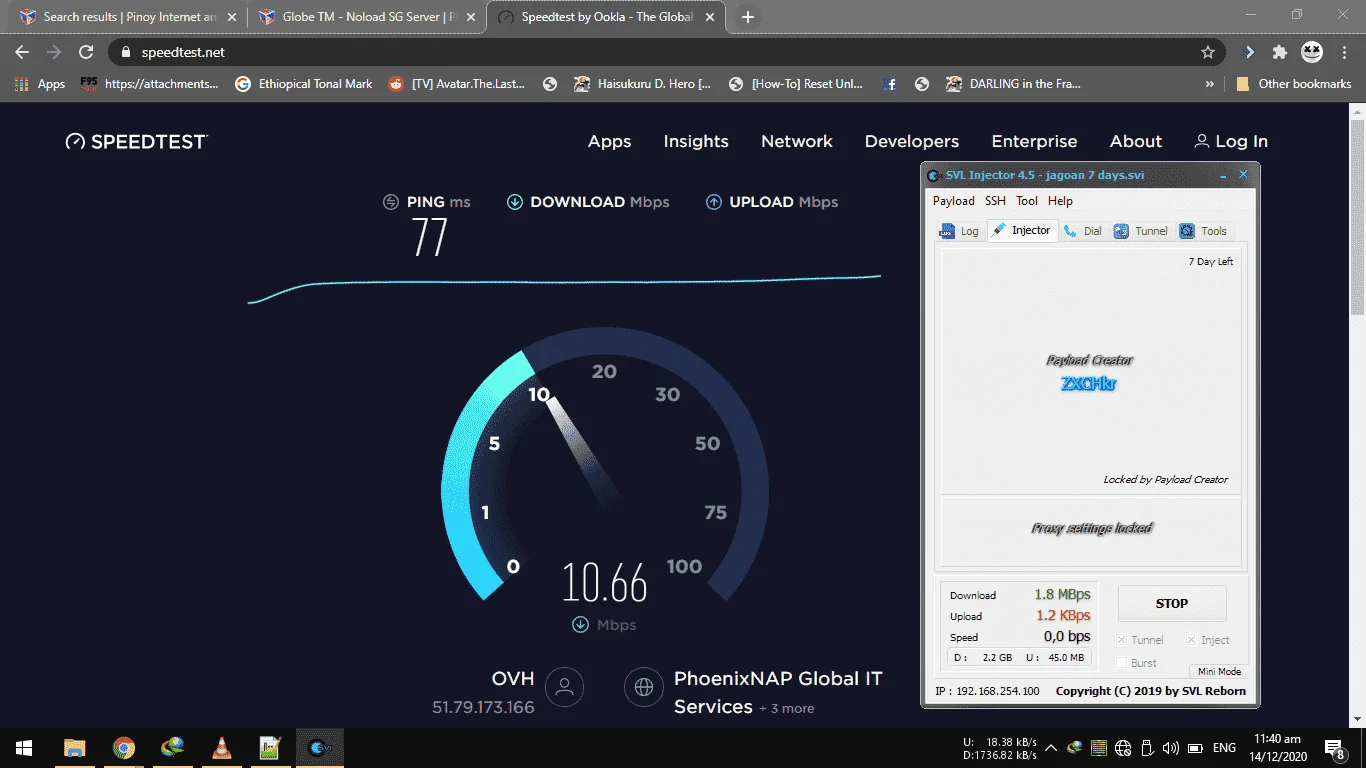Open the Tool menu in SVL Injector
Screen dimensions: 1366x768
click(1027, 201)
